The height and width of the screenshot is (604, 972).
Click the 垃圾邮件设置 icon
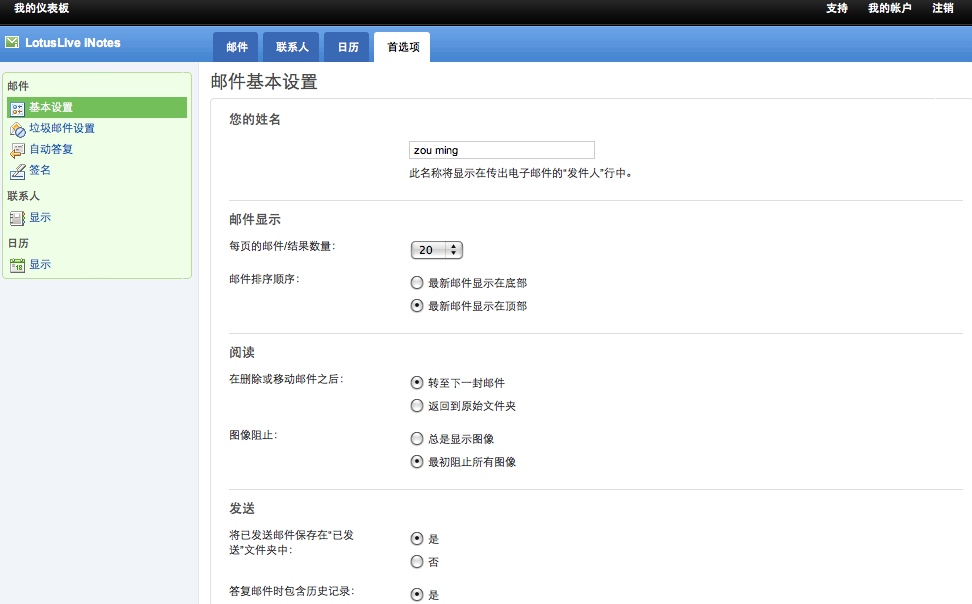click(17, 129)
